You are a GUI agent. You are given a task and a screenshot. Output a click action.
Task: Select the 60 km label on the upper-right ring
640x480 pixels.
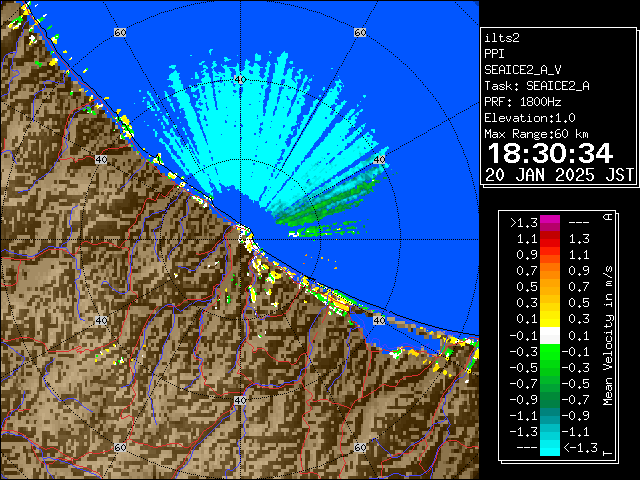tap(360, 32)
